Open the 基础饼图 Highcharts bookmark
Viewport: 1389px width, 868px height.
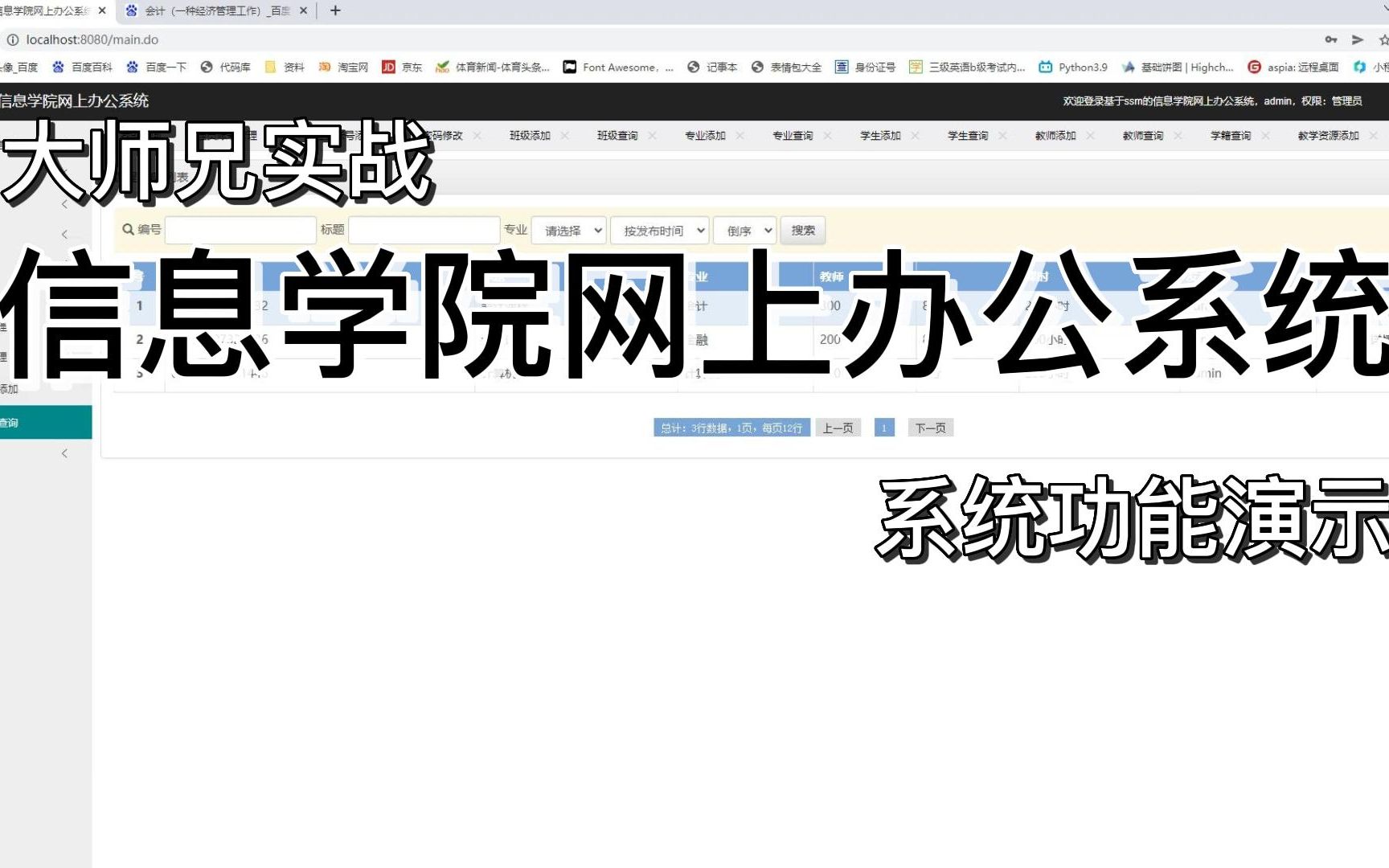pos(1178,68)
